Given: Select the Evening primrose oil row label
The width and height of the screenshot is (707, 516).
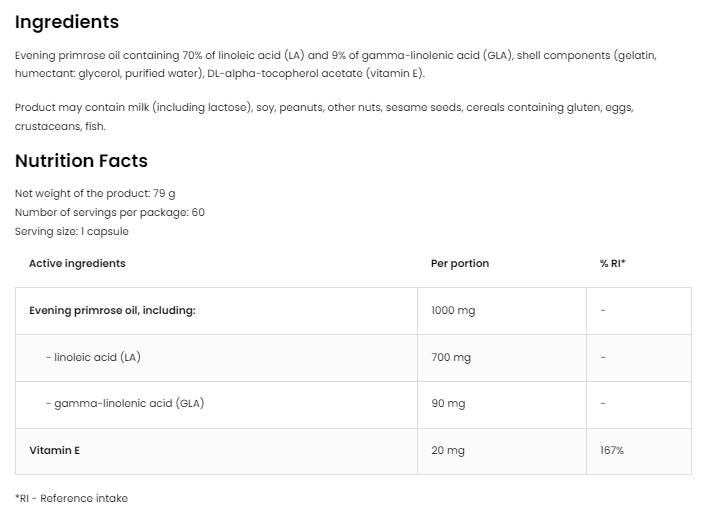Looking at the screenshot, I should [x=112, y=310].
